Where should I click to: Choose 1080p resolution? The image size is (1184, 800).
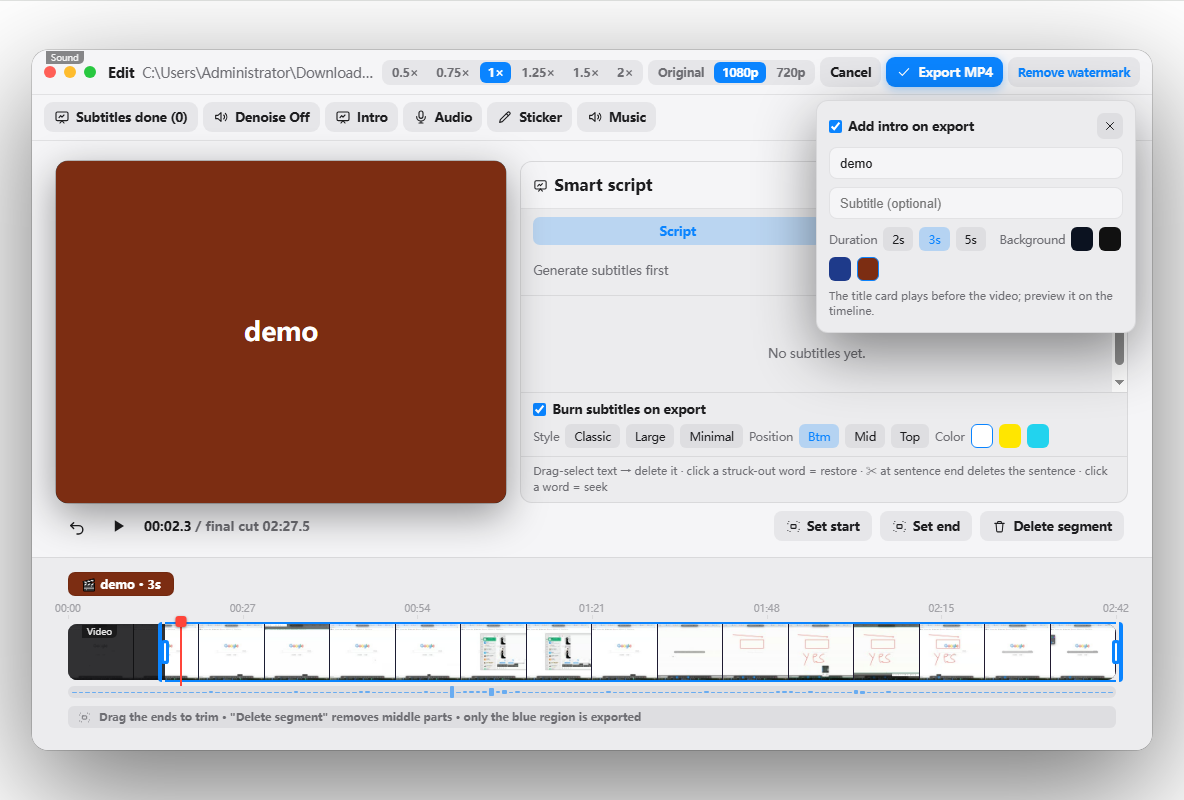pyautogui.click(x=740, y=73)
